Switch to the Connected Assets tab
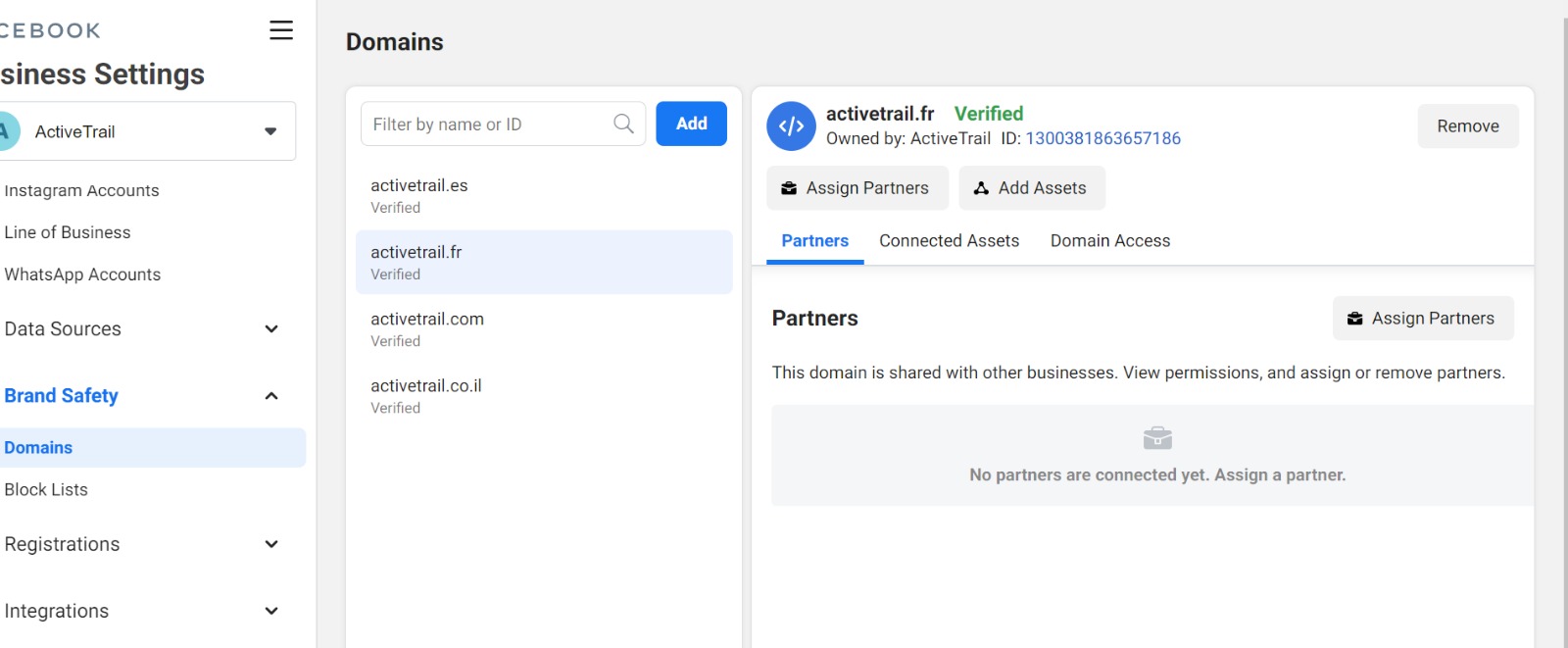The height and width of the screenshot is (648, 1568). click(x=949, y=241)
